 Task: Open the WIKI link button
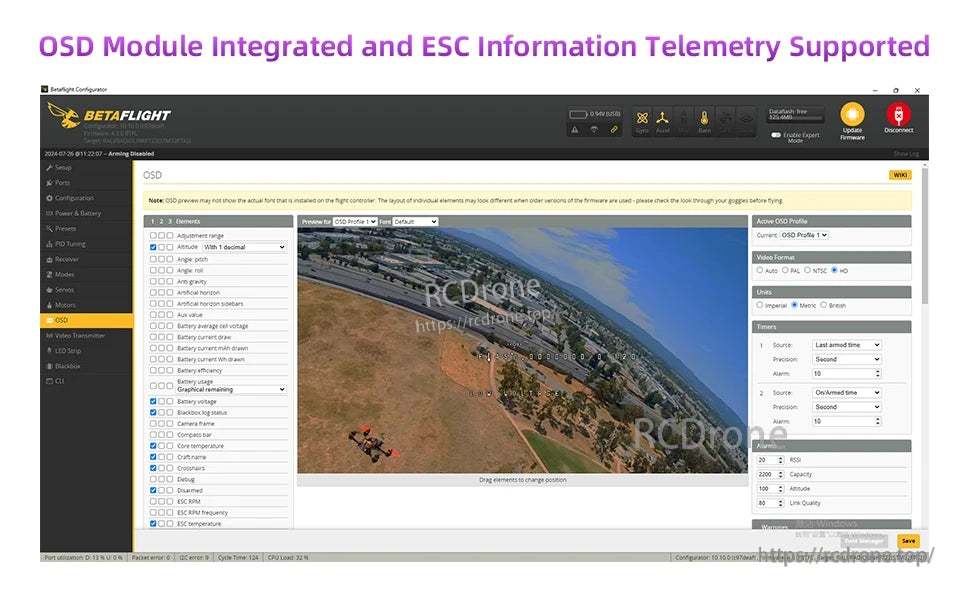click(x=899, y=175)
